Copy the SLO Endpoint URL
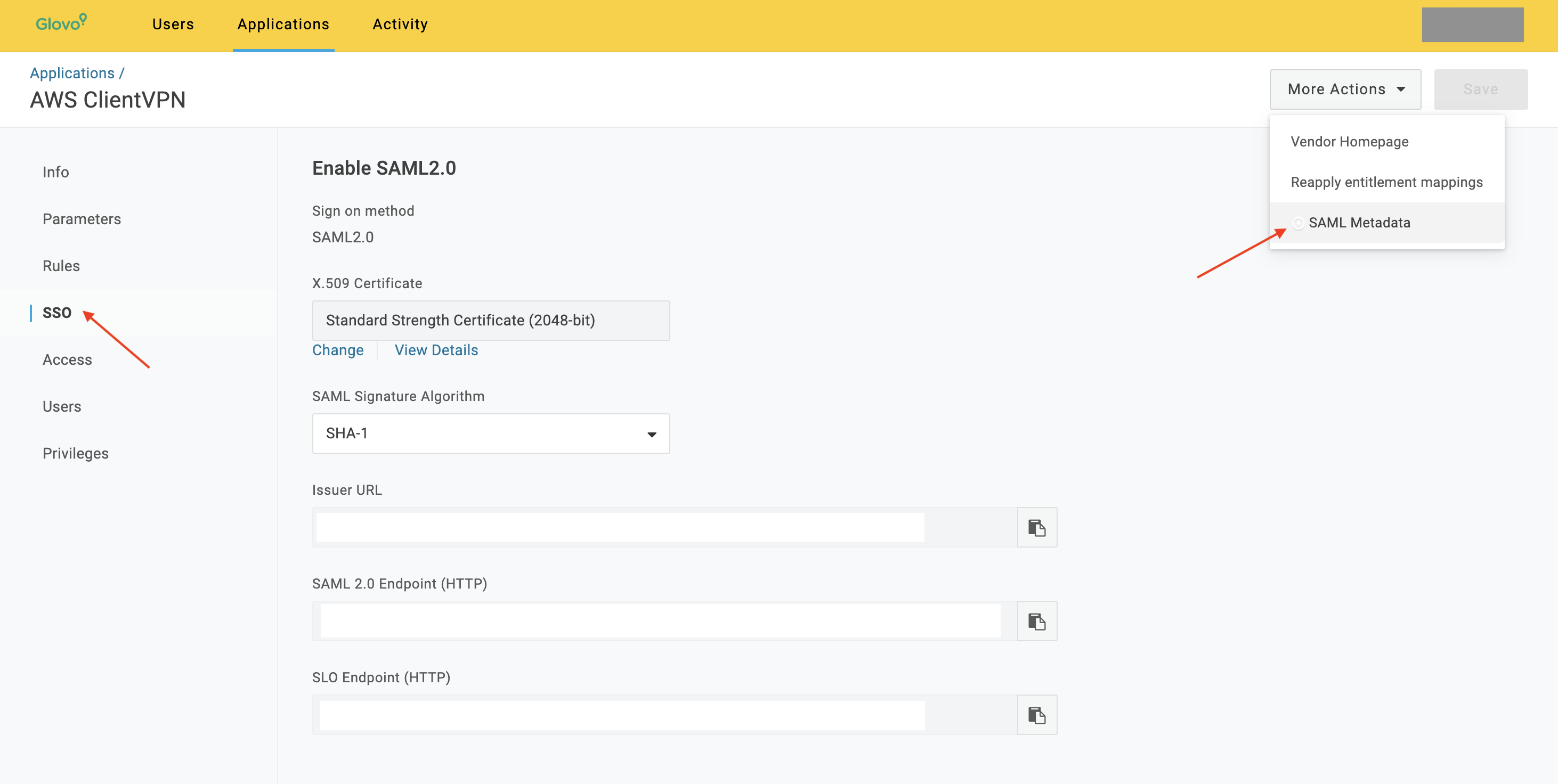 (1037, 714)
